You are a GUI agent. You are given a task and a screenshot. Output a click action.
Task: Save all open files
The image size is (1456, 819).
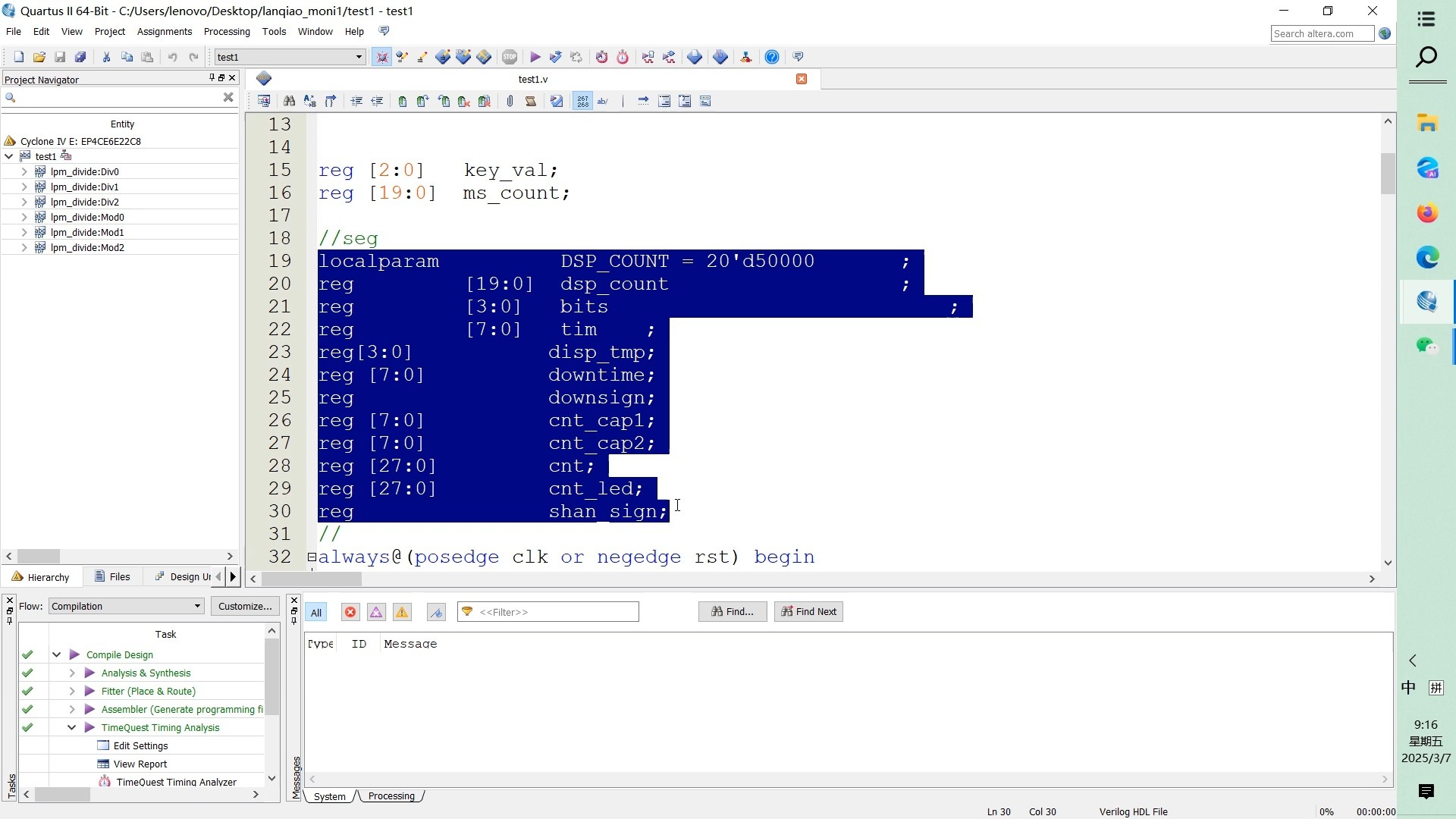point(80,57)
